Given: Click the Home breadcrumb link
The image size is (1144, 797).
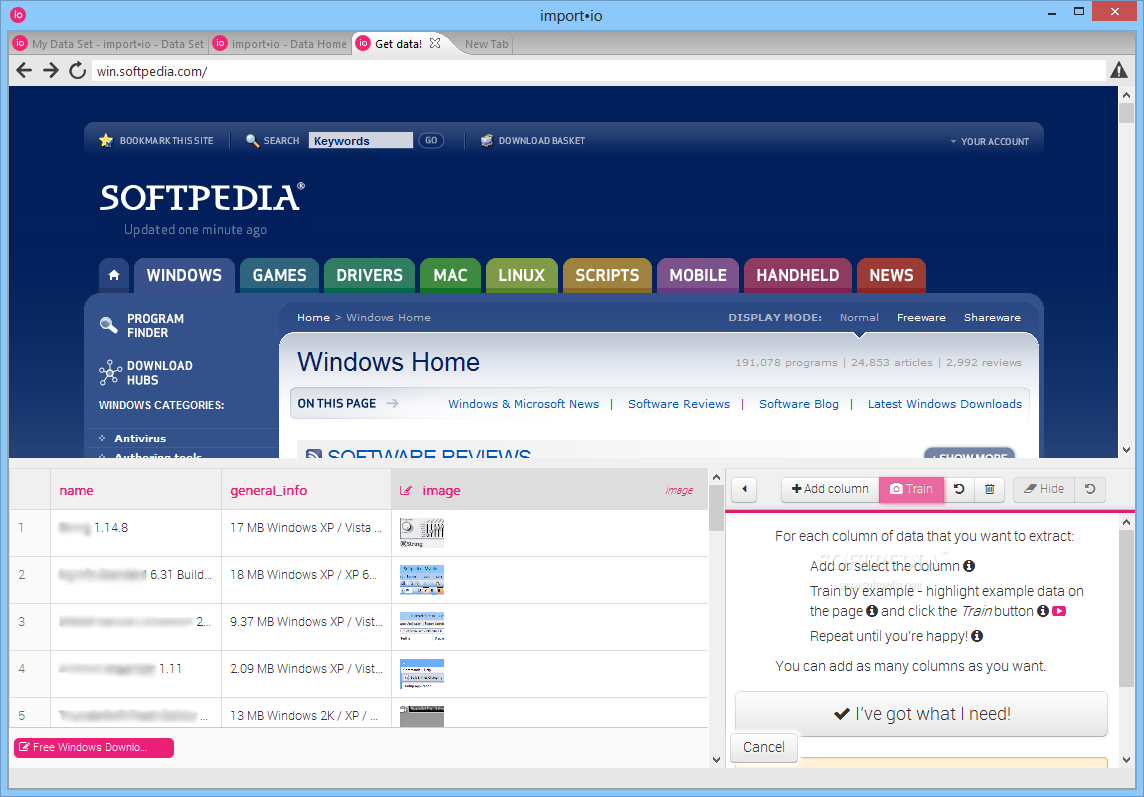Looking at the screenshot, I should tap(313, 317).
